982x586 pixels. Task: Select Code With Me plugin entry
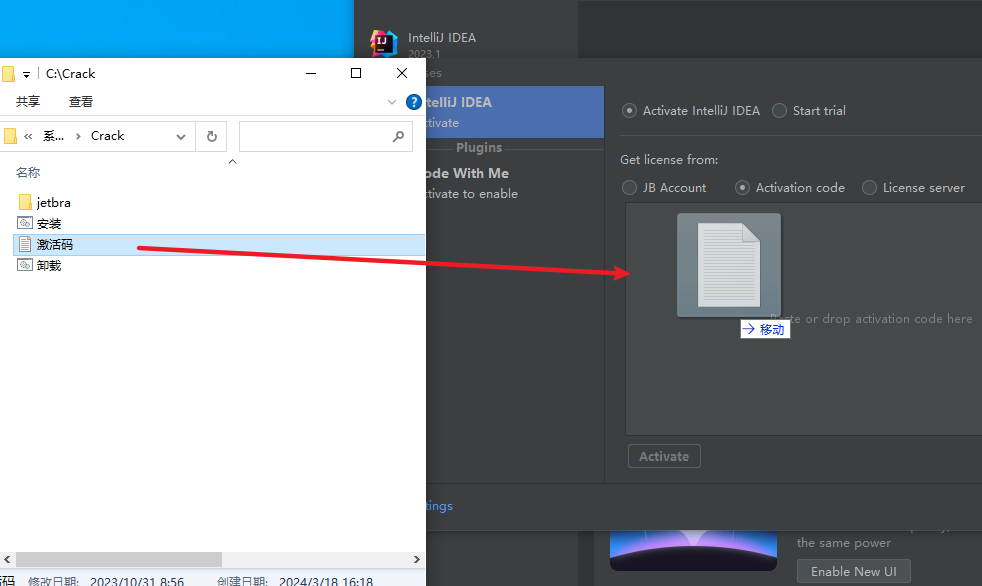pos(515,183)
